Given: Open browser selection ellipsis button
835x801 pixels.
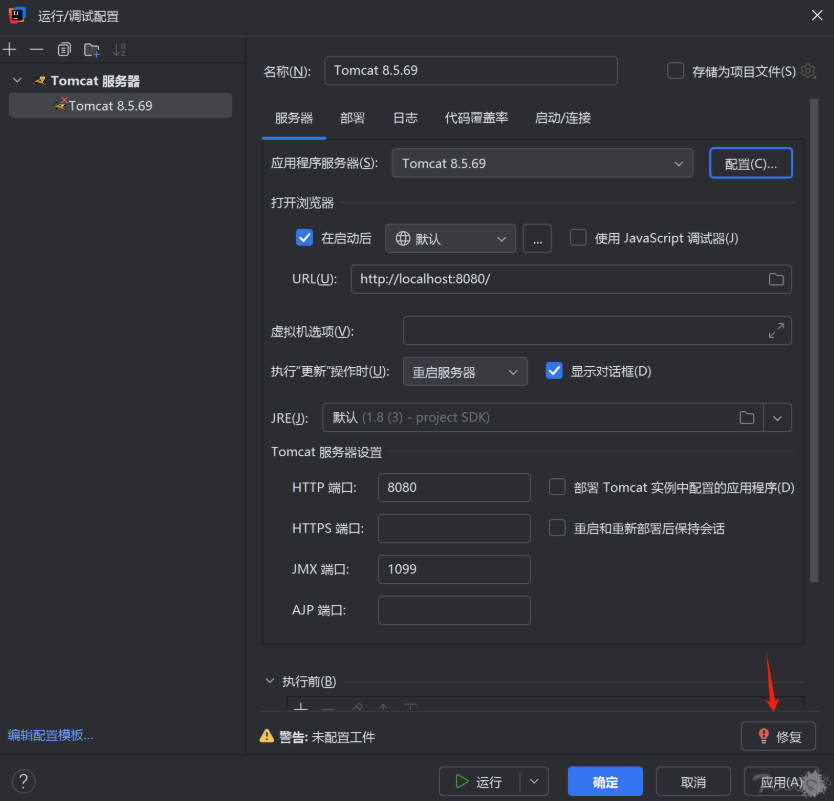Looking at the screenshot, I should click(537, 238).
